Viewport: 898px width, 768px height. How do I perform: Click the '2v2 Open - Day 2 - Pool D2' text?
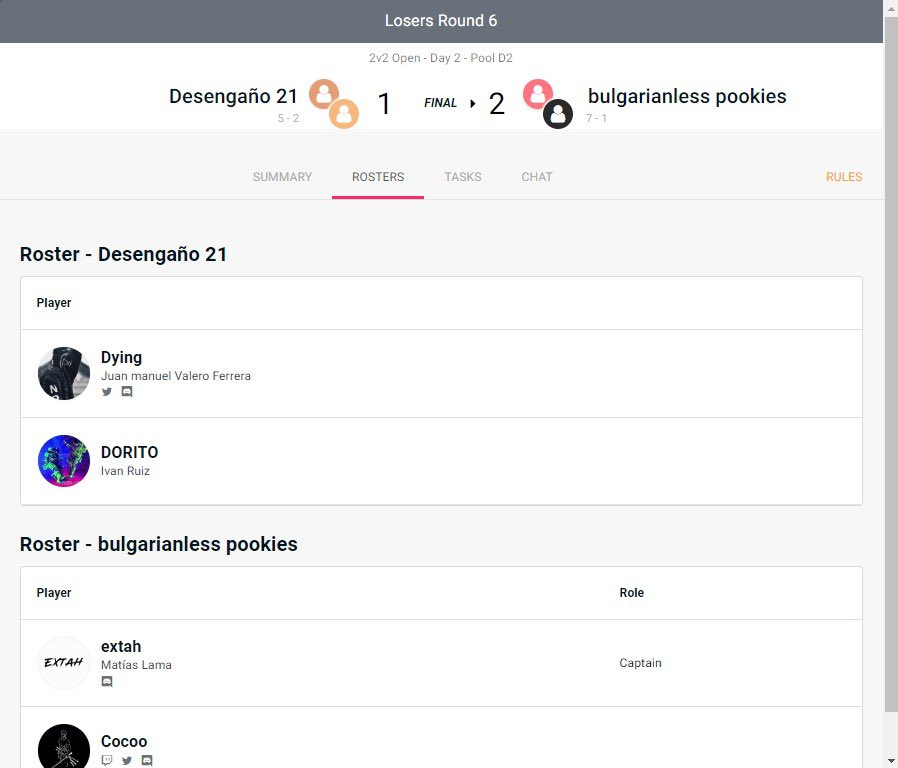[441, 58]
